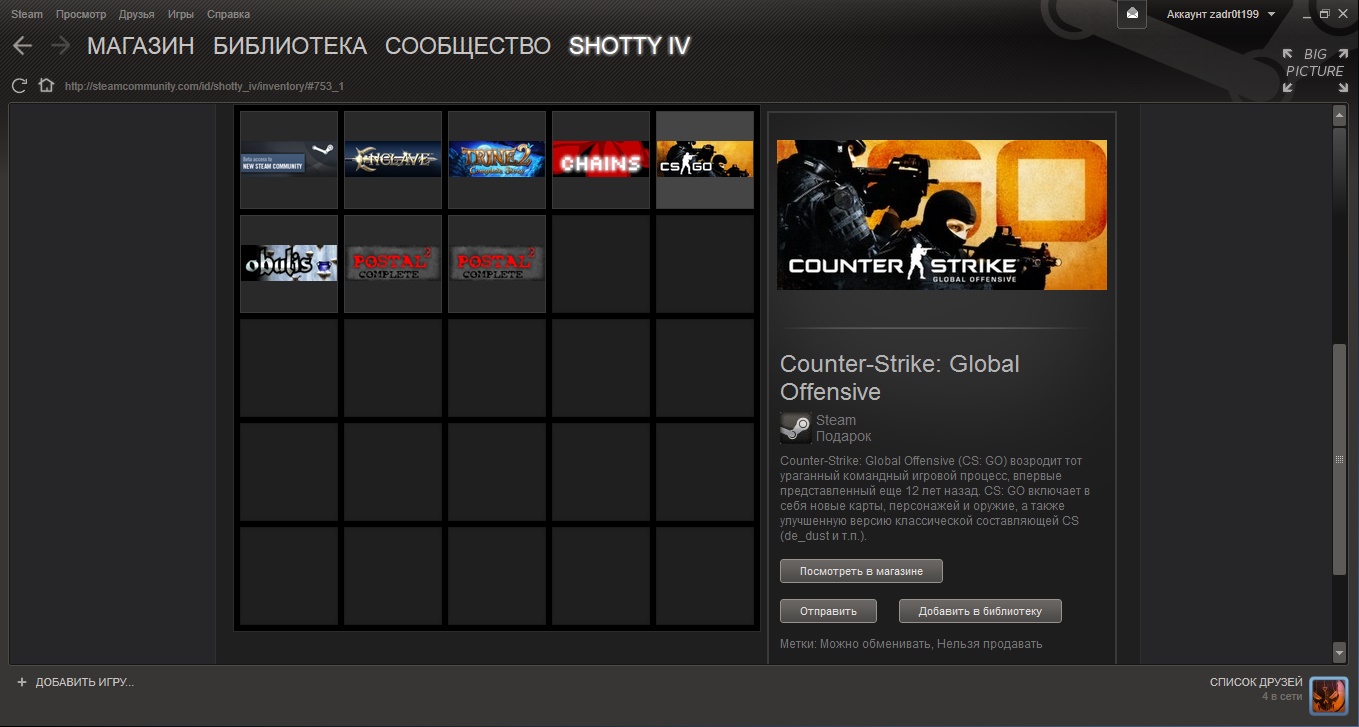Open the Steam menu

(x=27, y=14)
